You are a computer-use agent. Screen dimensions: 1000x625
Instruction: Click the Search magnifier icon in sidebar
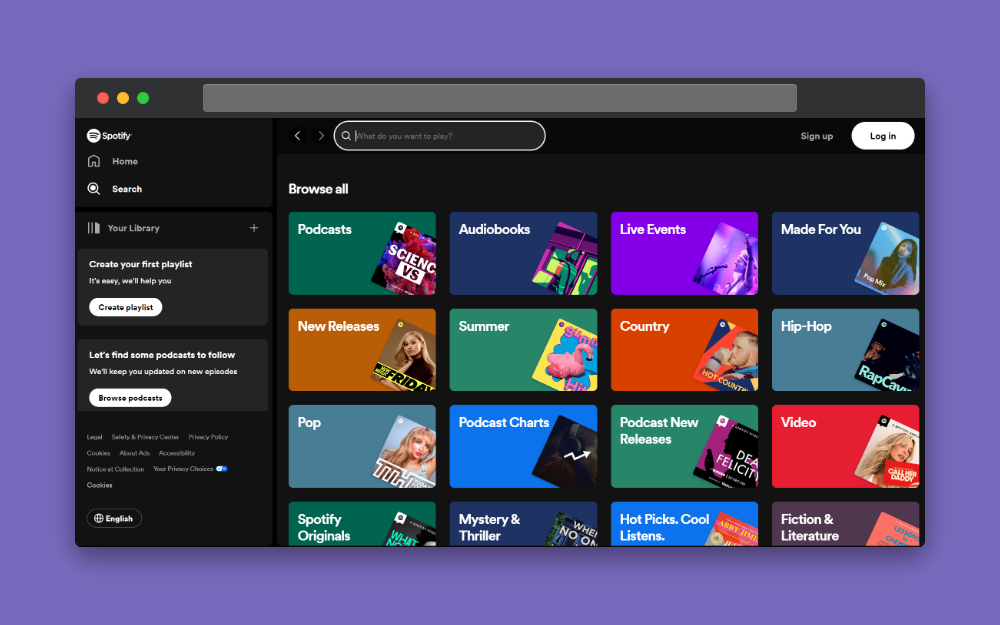tap(94, 189)
